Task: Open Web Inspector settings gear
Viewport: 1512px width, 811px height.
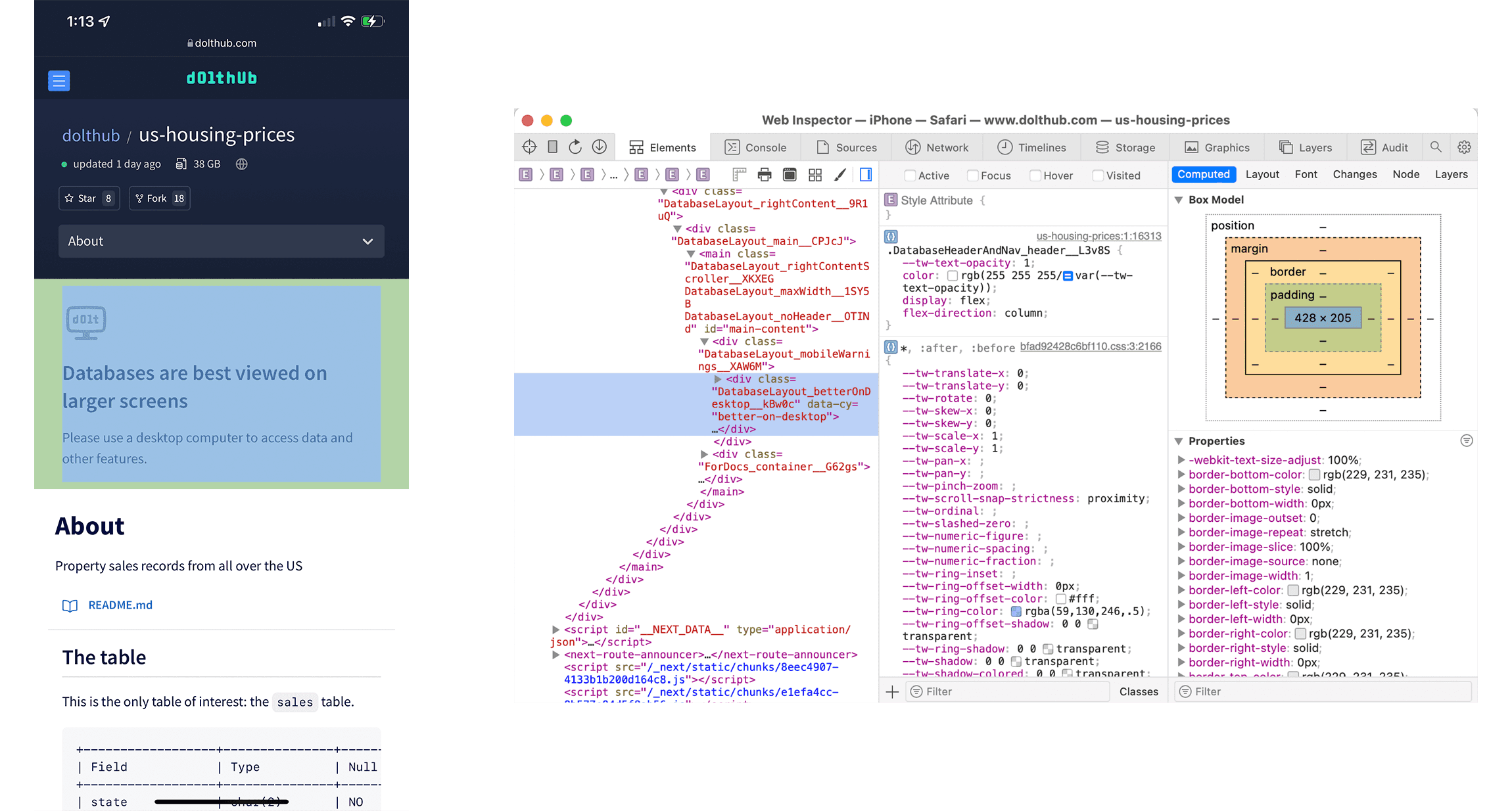Action: (x=1464, y=147)
